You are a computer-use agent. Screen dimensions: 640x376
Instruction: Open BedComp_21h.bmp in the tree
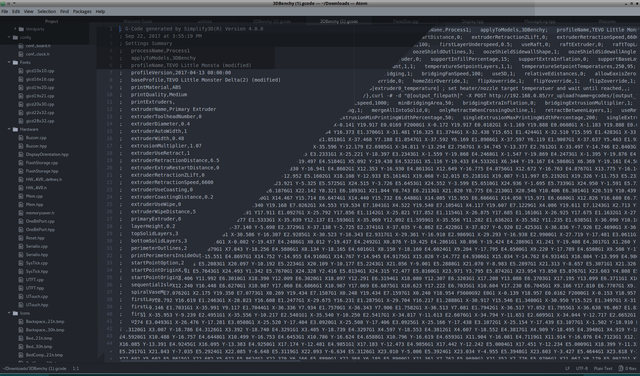45,355
